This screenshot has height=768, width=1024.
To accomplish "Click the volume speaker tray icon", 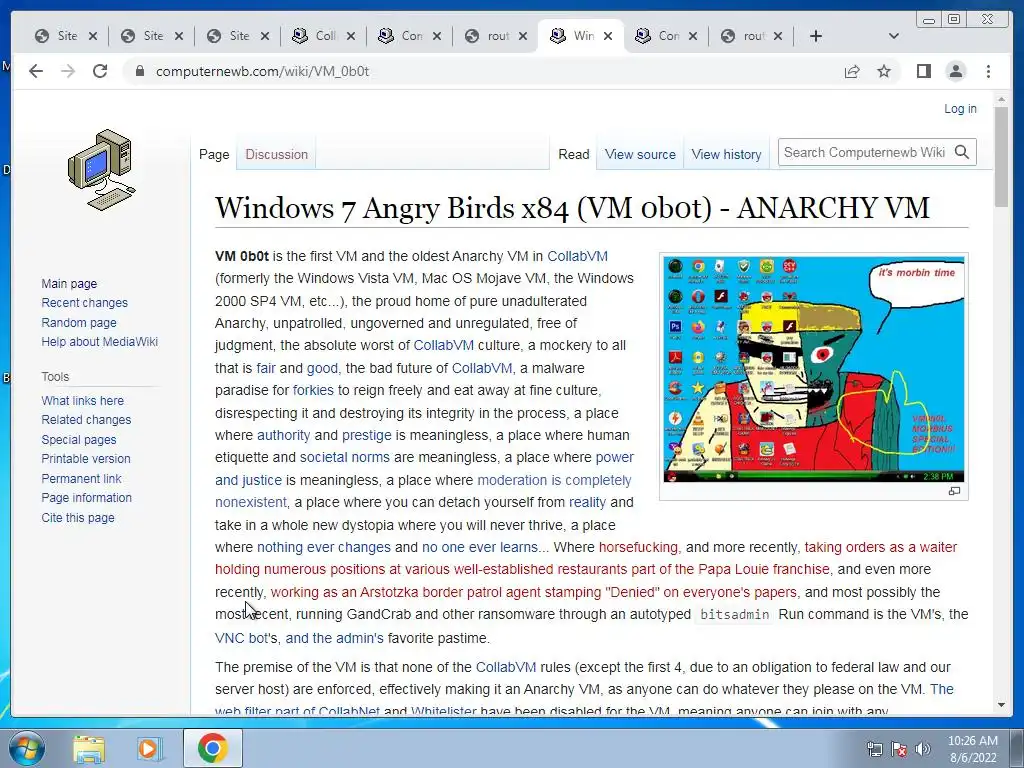I will tap(923, 750).
